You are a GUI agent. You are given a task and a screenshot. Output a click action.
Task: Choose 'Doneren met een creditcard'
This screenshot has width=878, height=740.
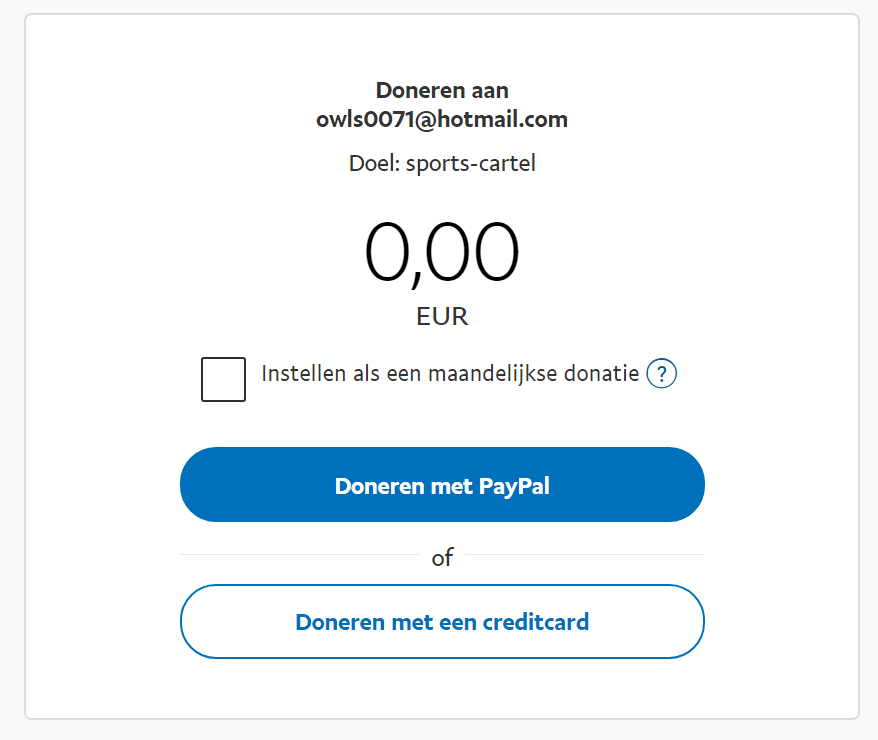pos(442,622)
